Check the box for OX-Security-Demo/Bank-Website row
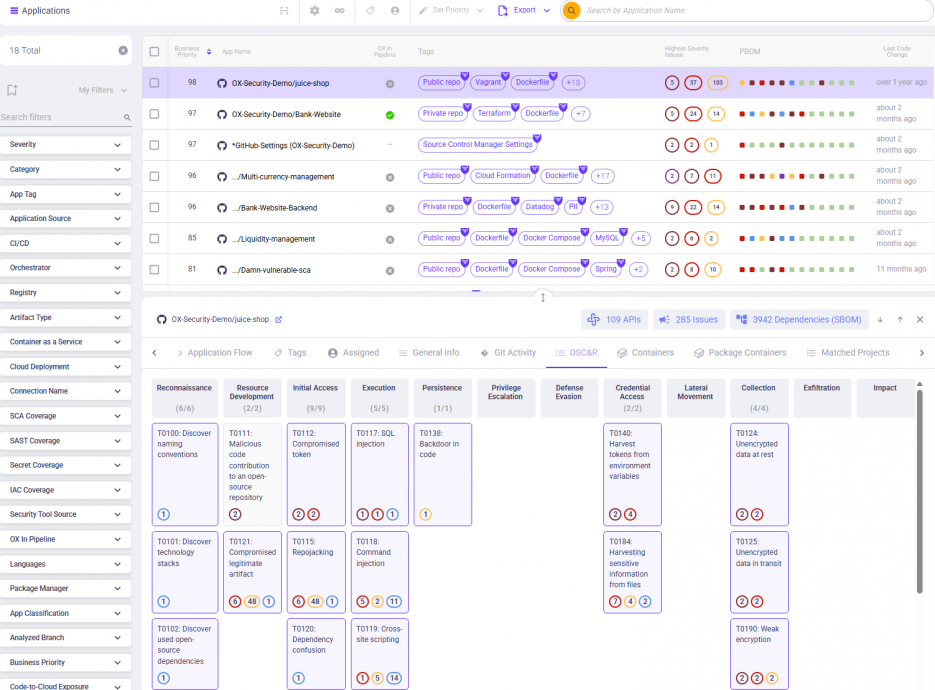 point(154,114)
